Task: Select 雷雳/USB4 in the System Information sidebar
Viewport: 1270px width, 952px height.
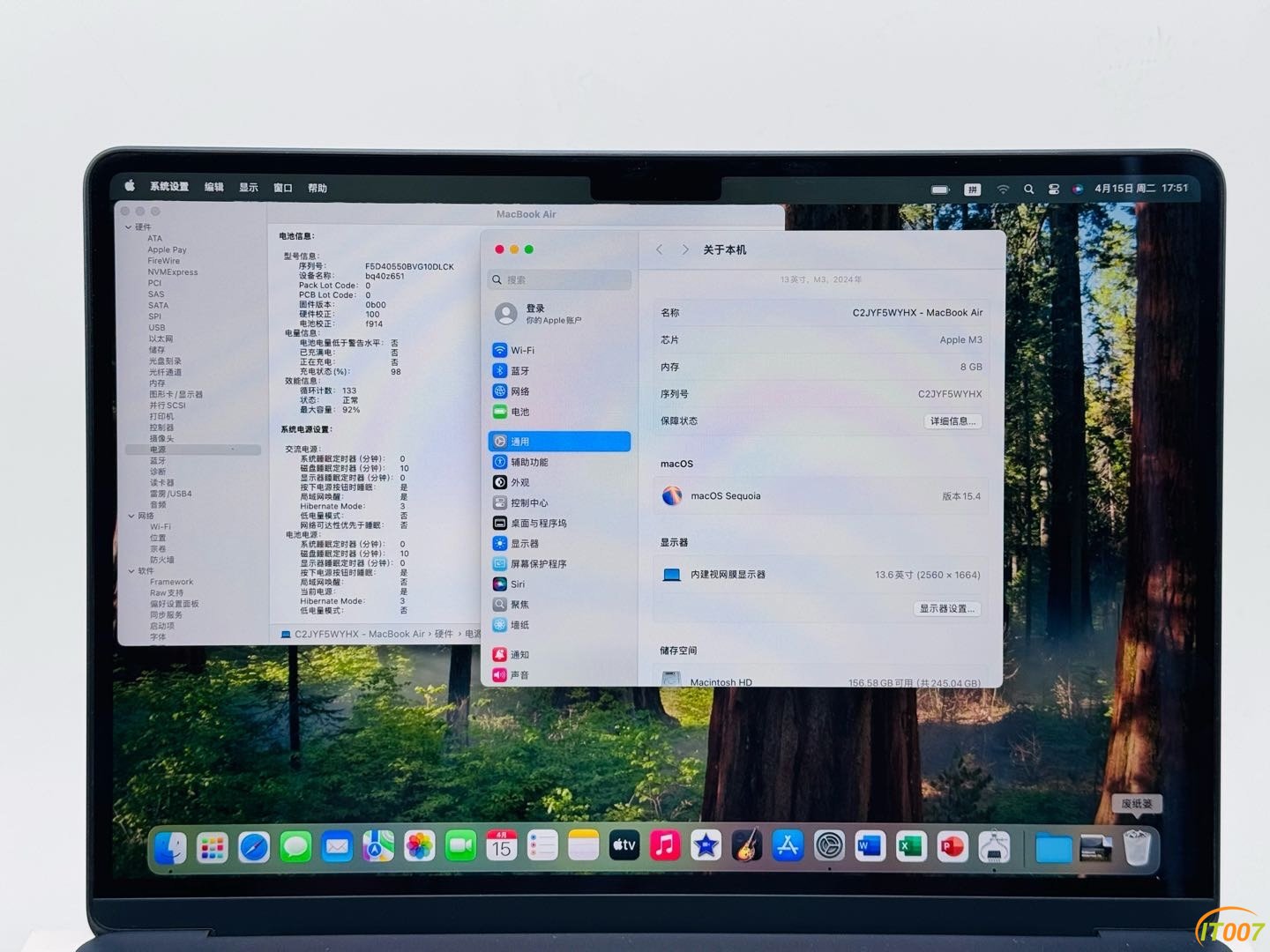Action: (171, 494)
